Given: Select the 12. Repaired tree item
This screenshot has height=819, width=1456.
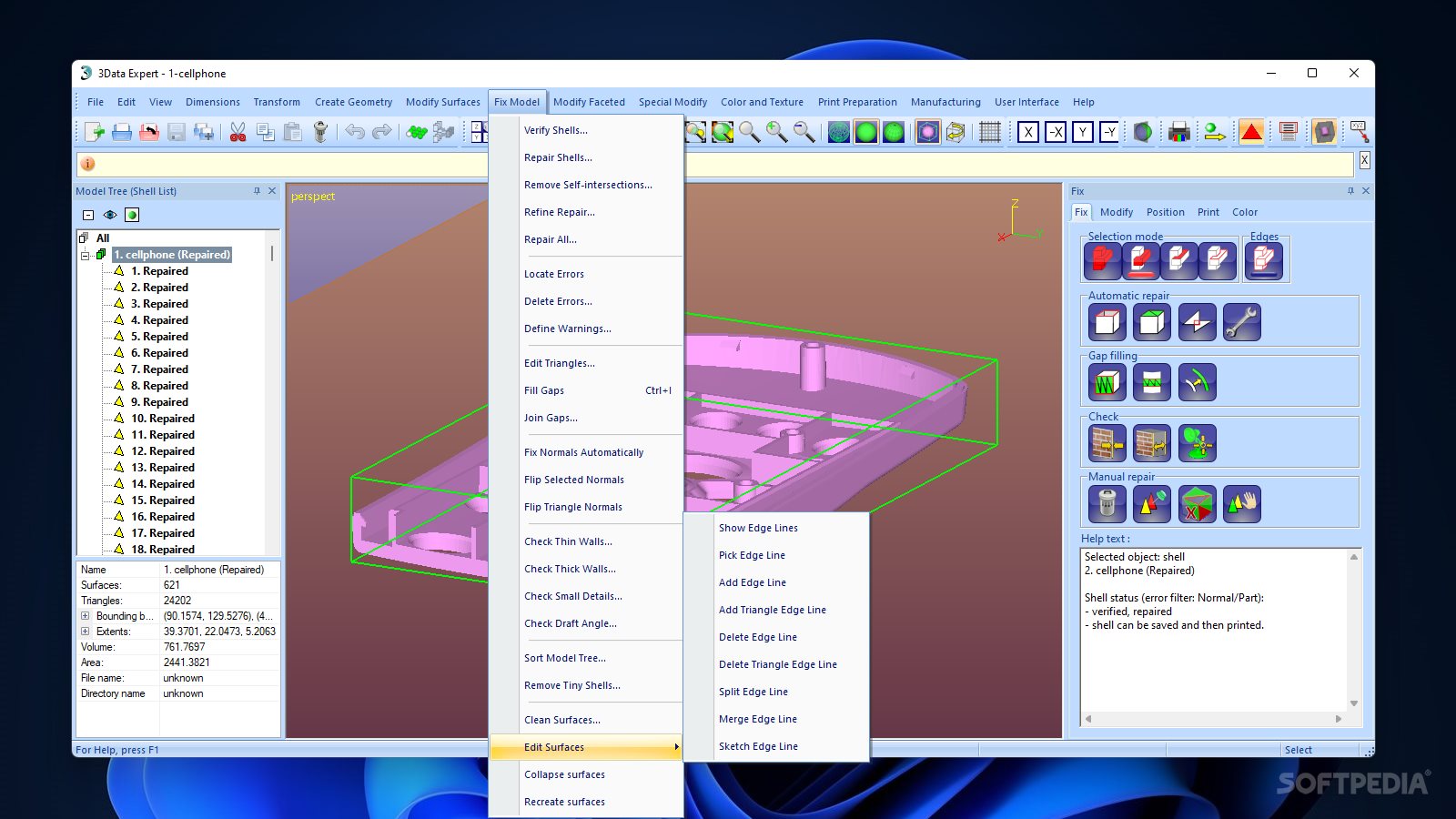Looking at the screenshot, I should click(x=163, y=451).
